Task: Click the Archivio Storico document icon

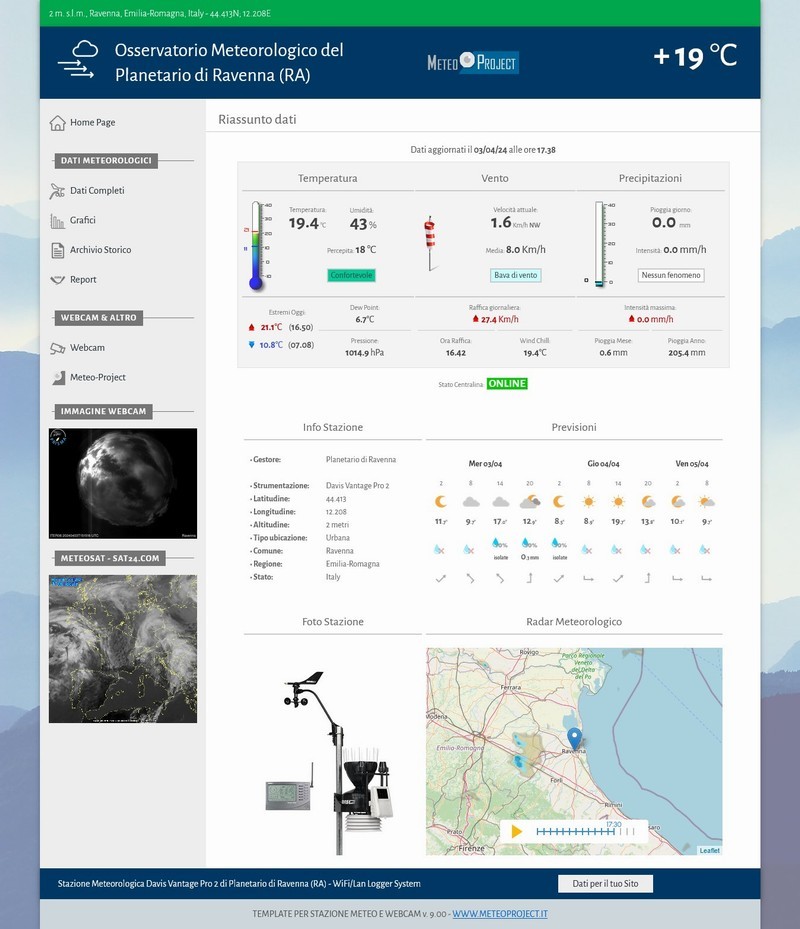Action: coord(58,251)
